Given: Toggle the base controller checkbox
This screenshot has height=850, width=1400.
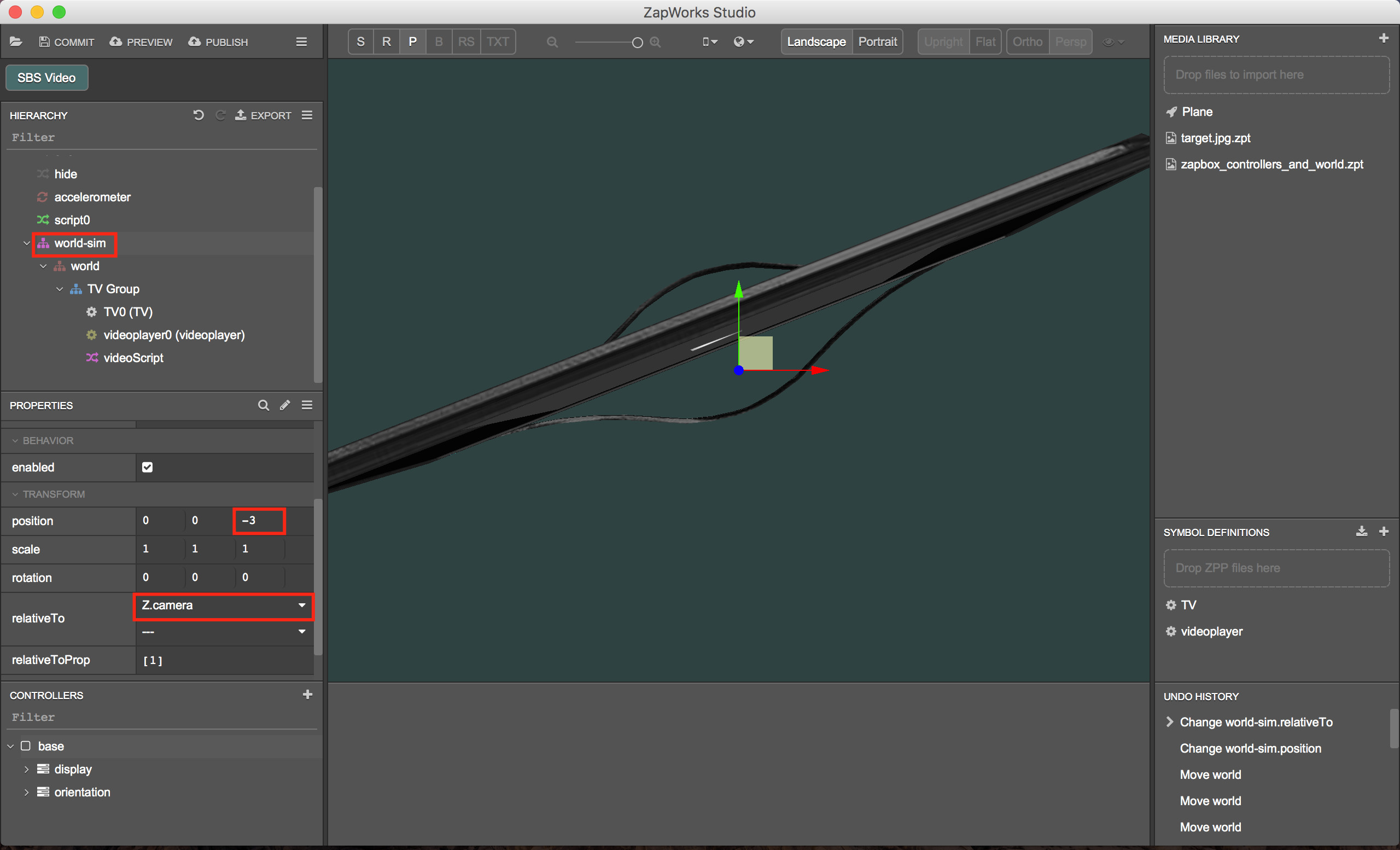Looking at the screenshot, I should [26, 746].
